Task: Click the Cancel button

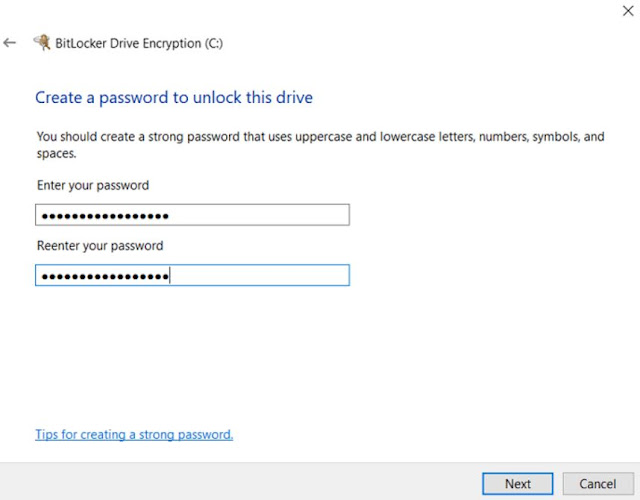Action: point(598,484)
